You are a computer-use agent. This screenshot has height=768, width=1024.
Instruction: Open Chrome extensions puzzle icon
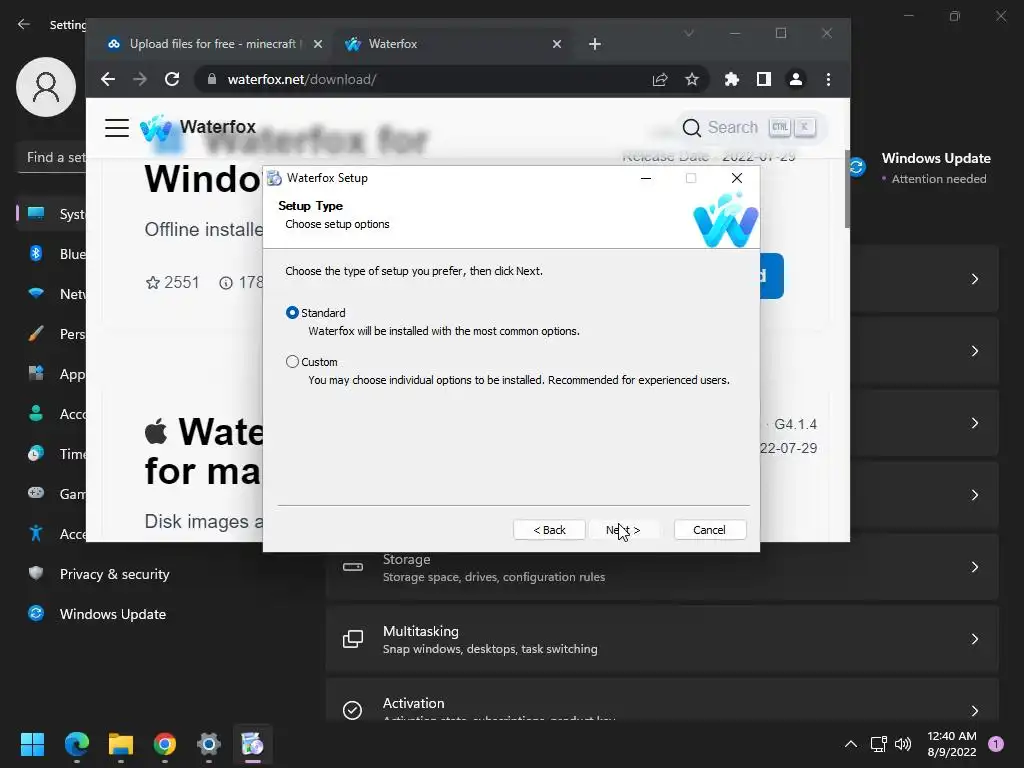point(731,79)
